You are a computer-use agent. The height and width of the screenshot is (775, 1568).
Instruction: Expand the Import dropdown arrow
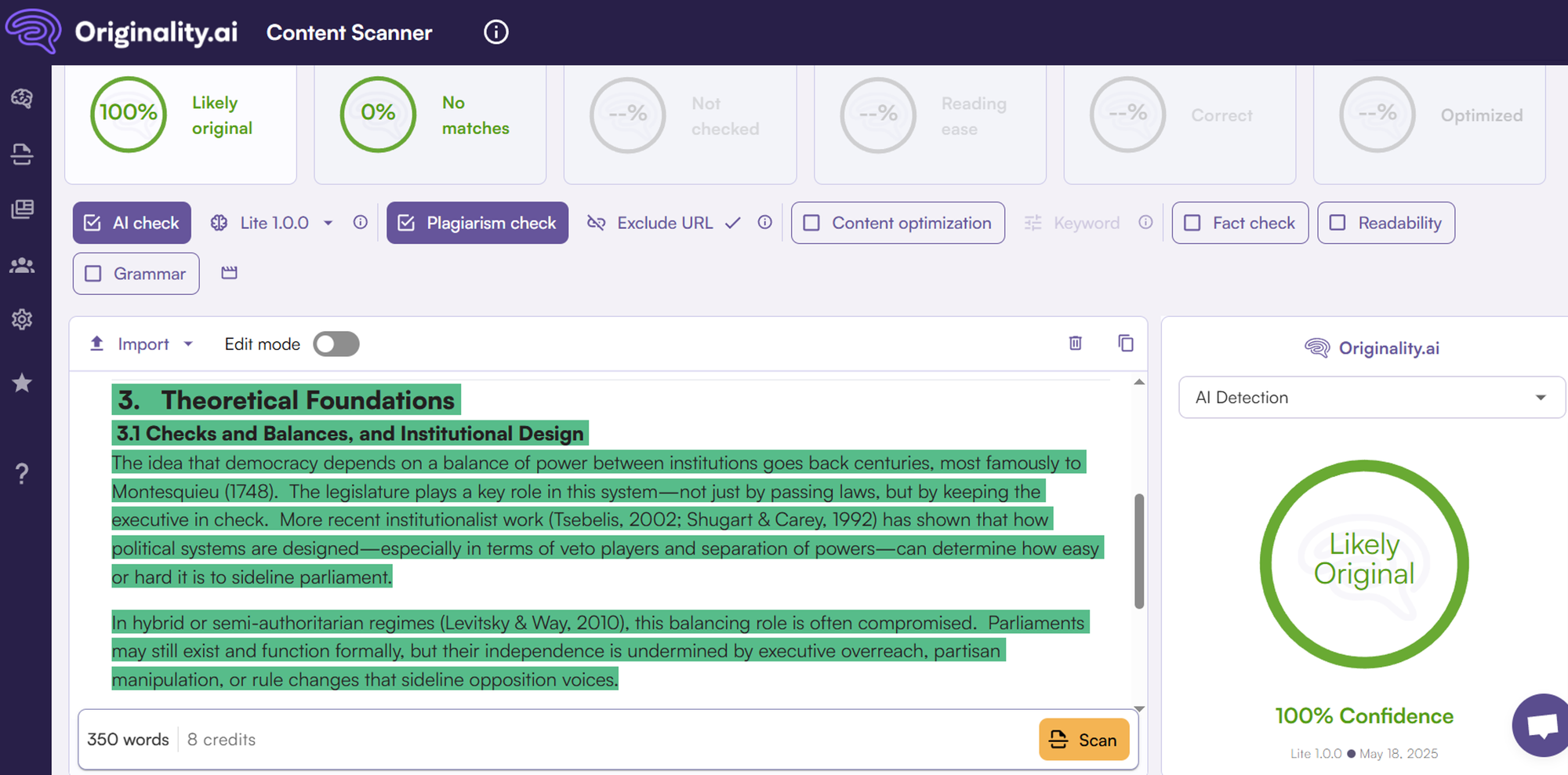188,344
